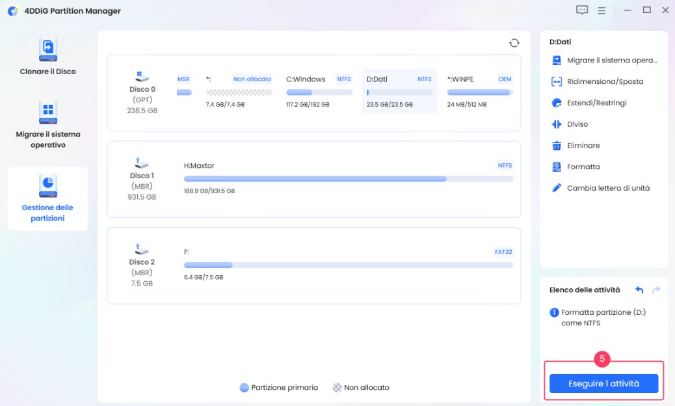The height and width of the screenshot is (406, 675).
Task: Click the Disco 1 drive icon
Action: click(142, 163)
